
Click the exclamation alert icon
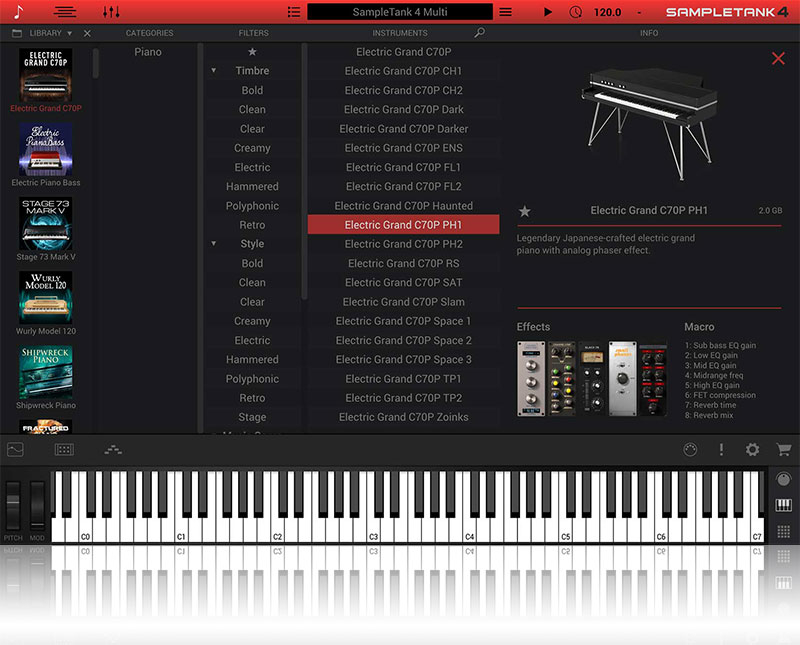(x=721, y=450)
